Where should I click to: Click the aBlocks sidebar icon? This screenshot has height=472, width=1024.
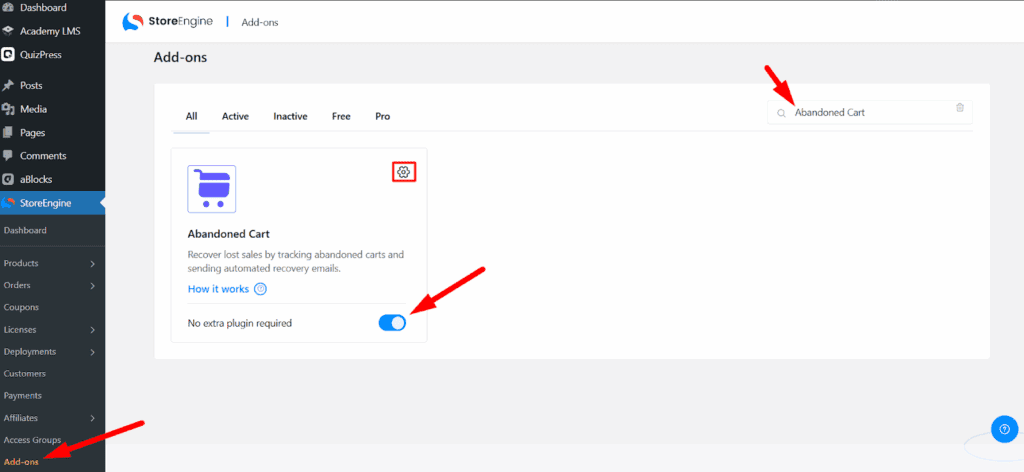[x=8, y=179]
